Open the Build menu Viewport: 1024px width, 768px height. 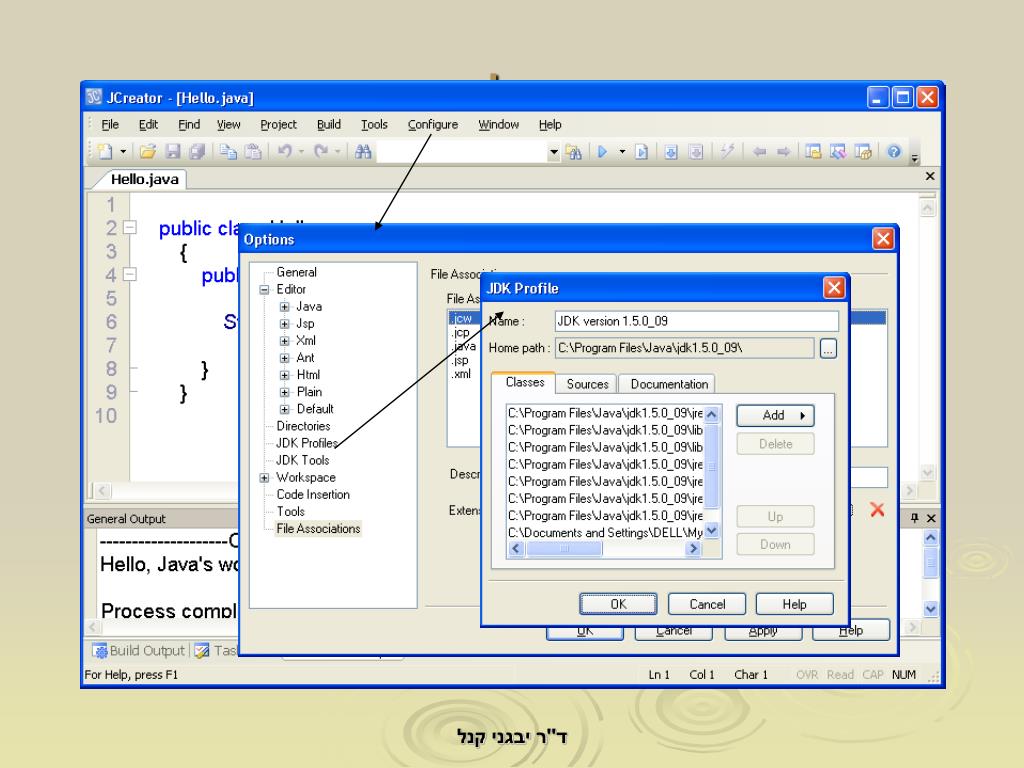pos(328,125)
